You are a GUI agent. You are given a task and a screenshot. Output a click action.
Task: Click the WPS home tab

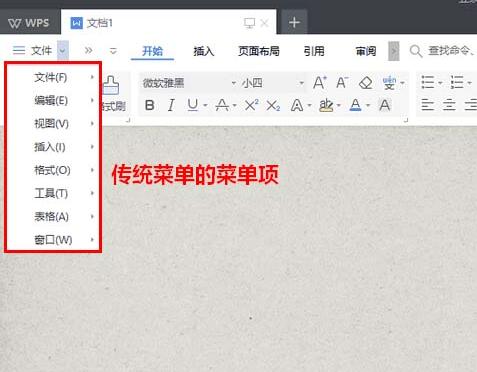29,23
